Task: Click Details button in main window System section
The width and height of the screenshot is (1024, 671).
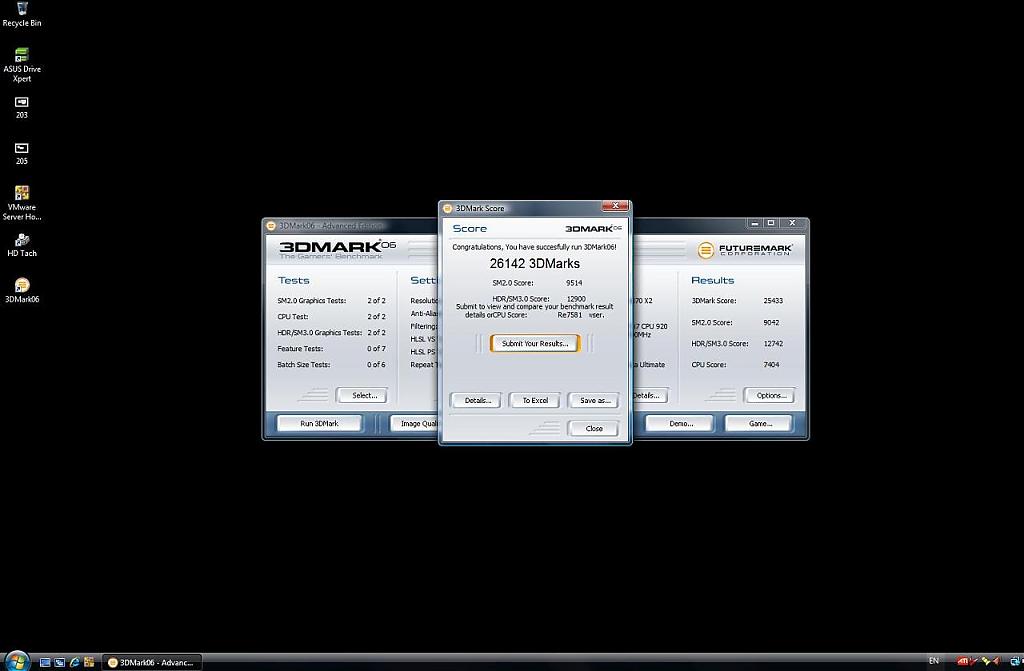Action: pos(650,395)
